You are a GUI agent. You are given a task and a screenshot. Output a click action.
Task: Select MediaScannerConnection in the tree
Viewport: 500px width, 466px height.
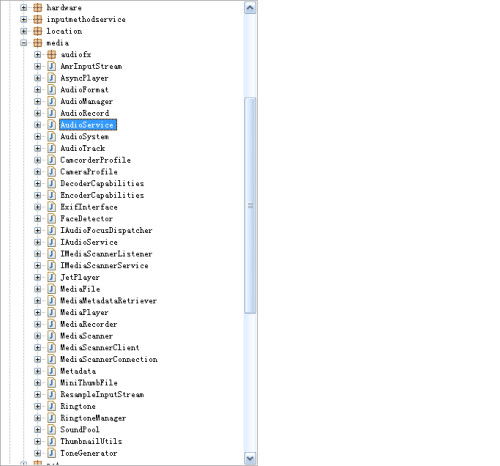click(x=109, y=359)
